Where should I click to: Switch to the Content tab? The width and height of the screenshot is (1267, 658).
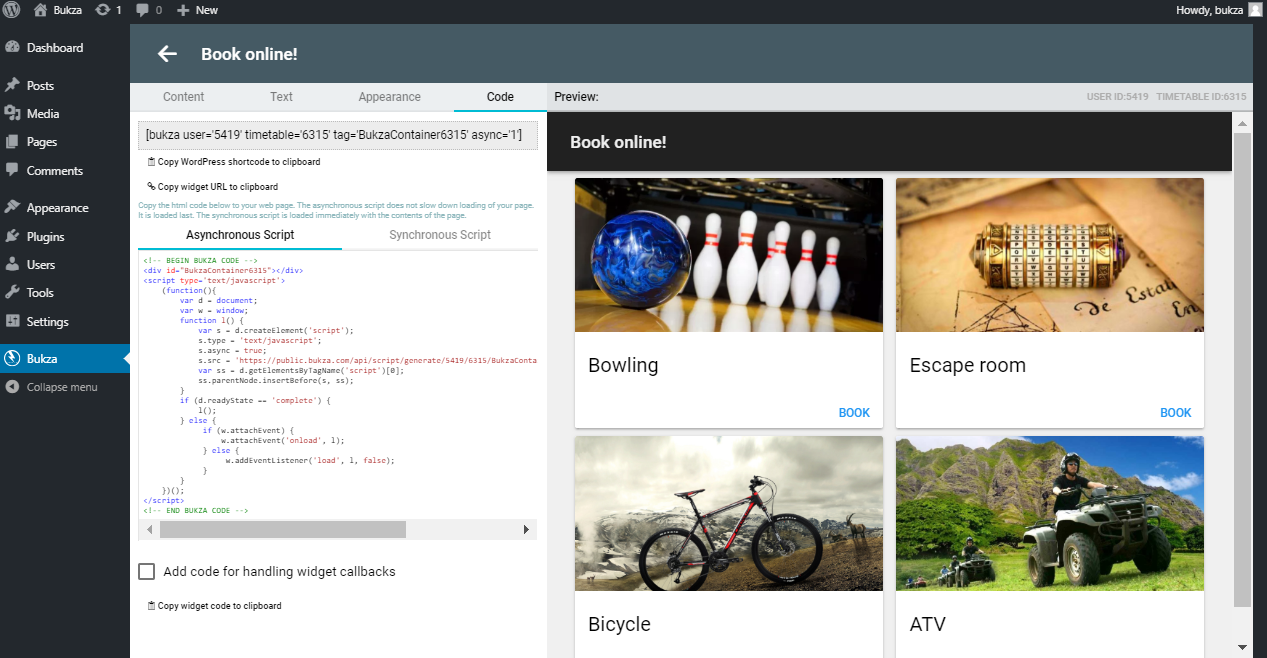pos(184,97)
